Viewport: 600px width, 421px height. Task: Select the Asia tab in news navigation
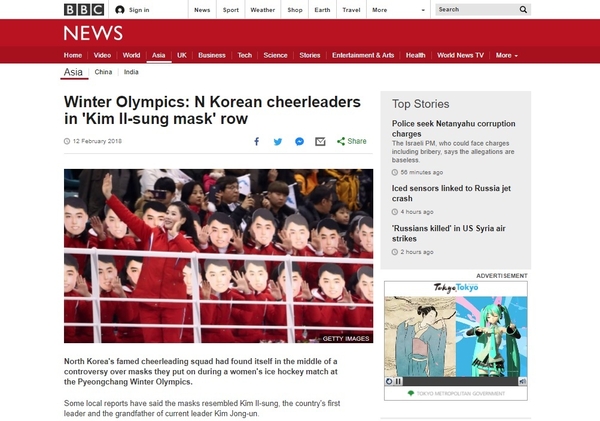[158, 55]
